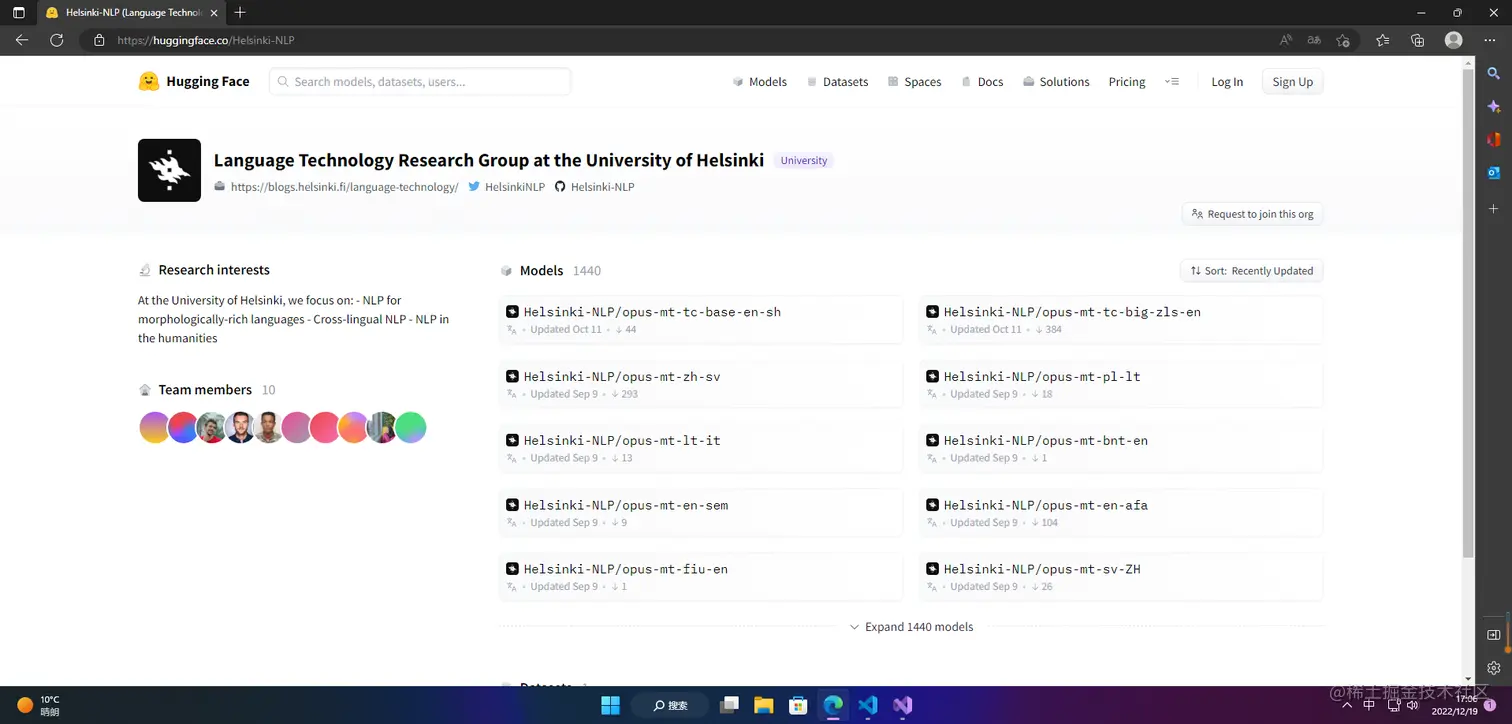Add a sidebar app with plus icon
The height and width of the screenshot is (724, 1512).
point(1494,208)
